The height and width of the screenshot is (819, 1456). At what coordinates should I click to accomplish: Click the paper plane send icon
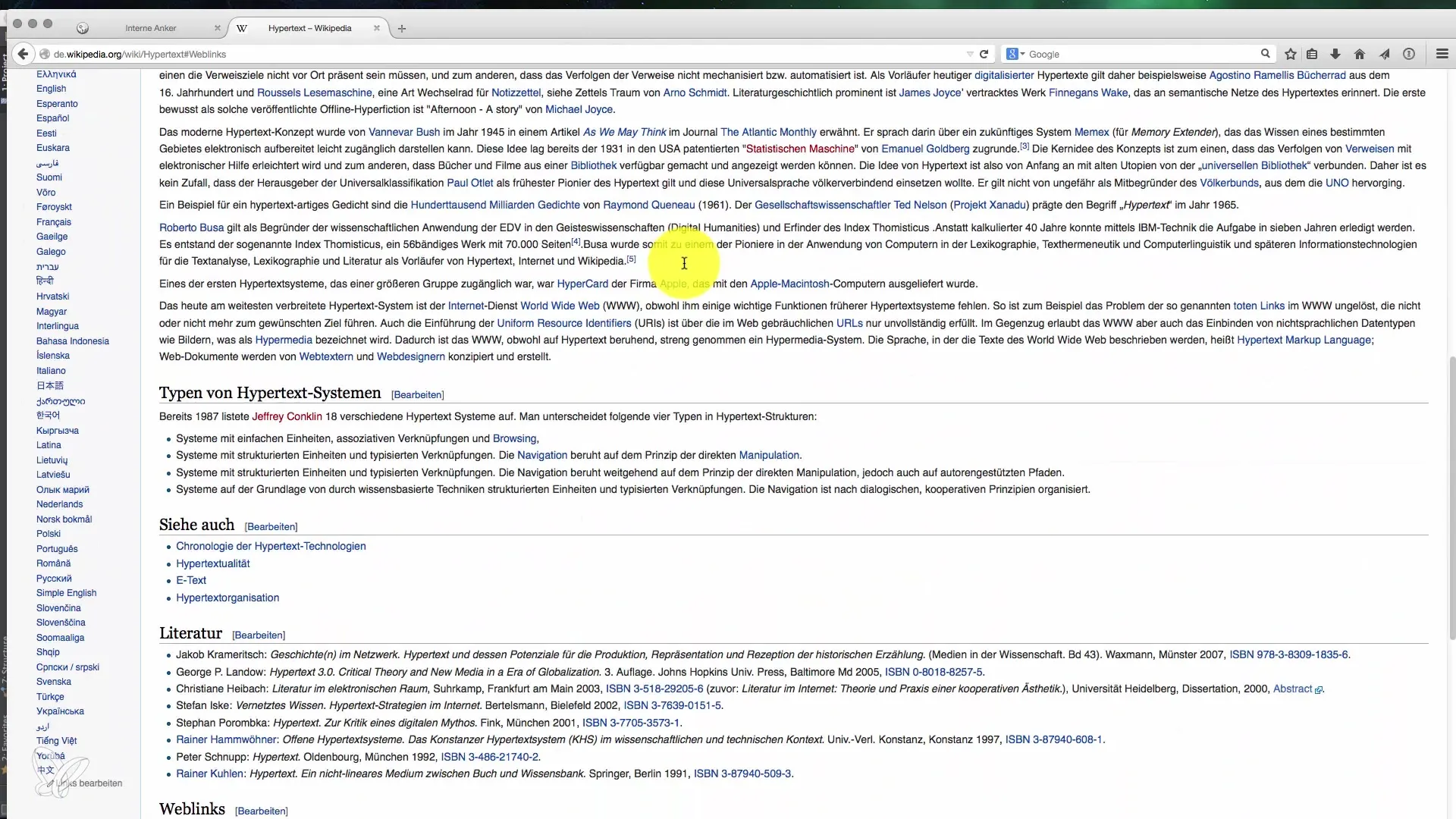coord(1384,54)
